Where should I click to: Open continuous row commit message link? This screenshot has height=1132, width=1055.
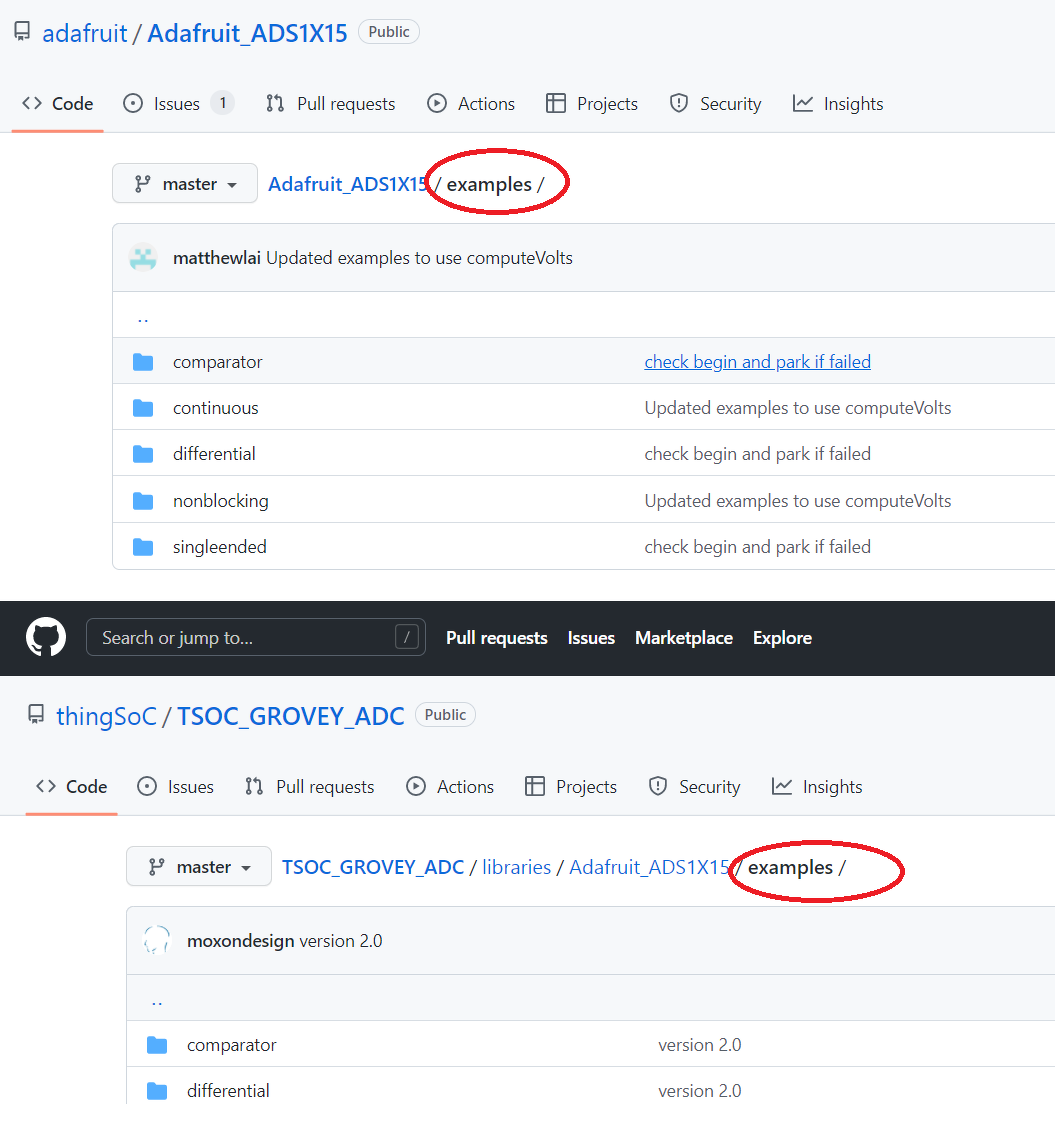[798, 408]
